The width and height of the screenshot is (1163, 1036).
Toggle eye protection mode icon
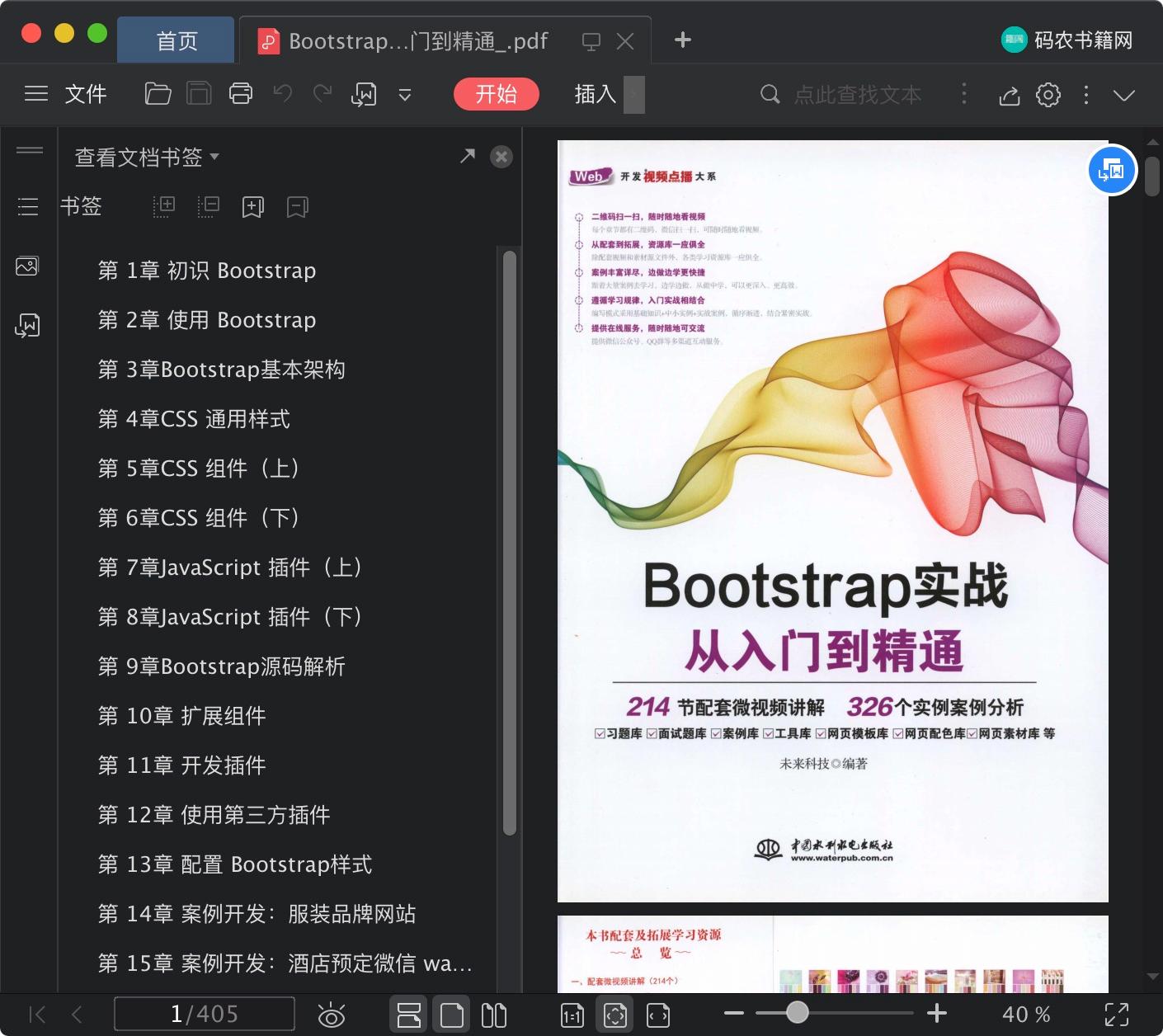[x=332, y=1015]
